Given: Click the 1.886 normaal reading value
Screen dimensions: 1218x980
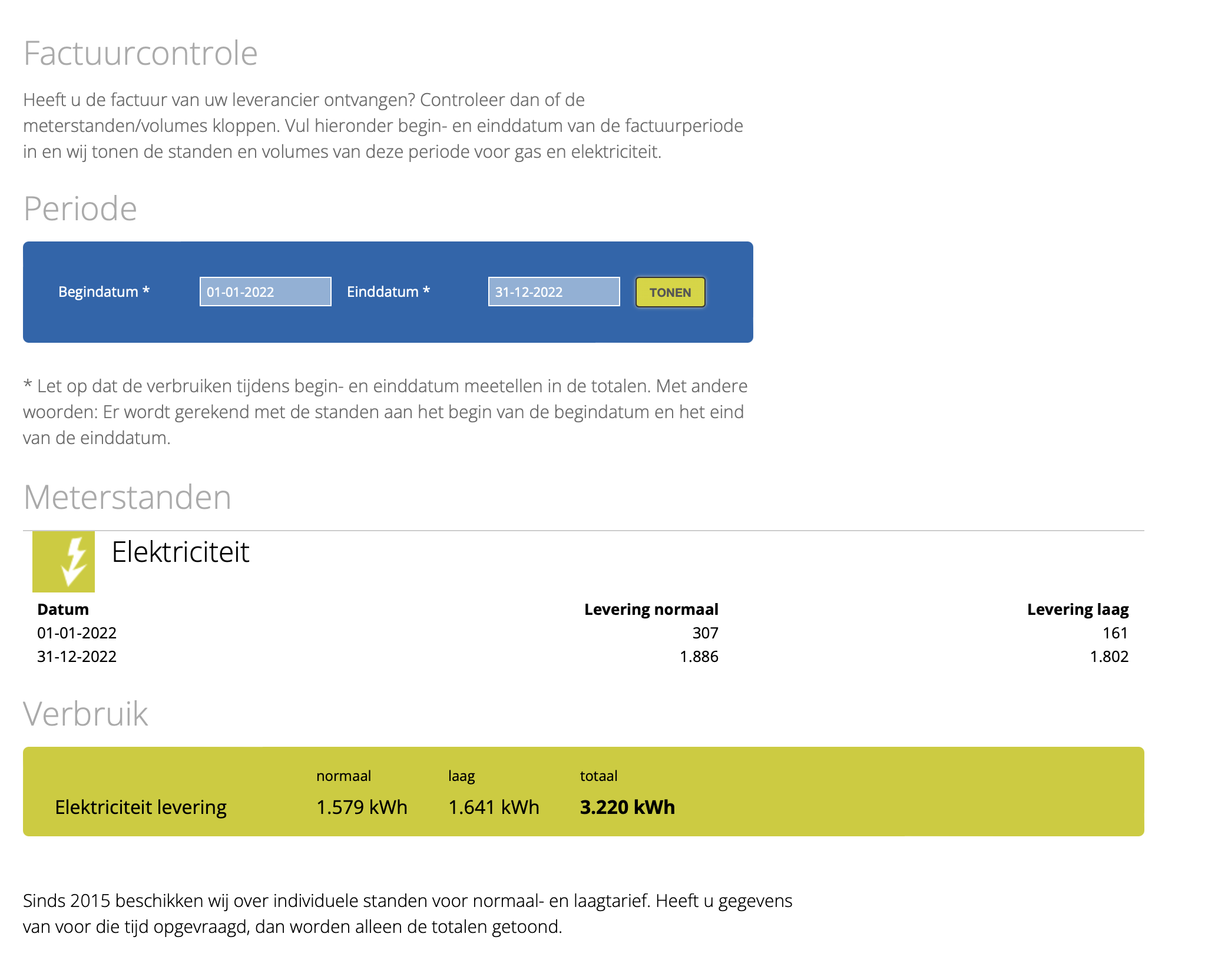Looking at the screenshot, I should [699, 657].
